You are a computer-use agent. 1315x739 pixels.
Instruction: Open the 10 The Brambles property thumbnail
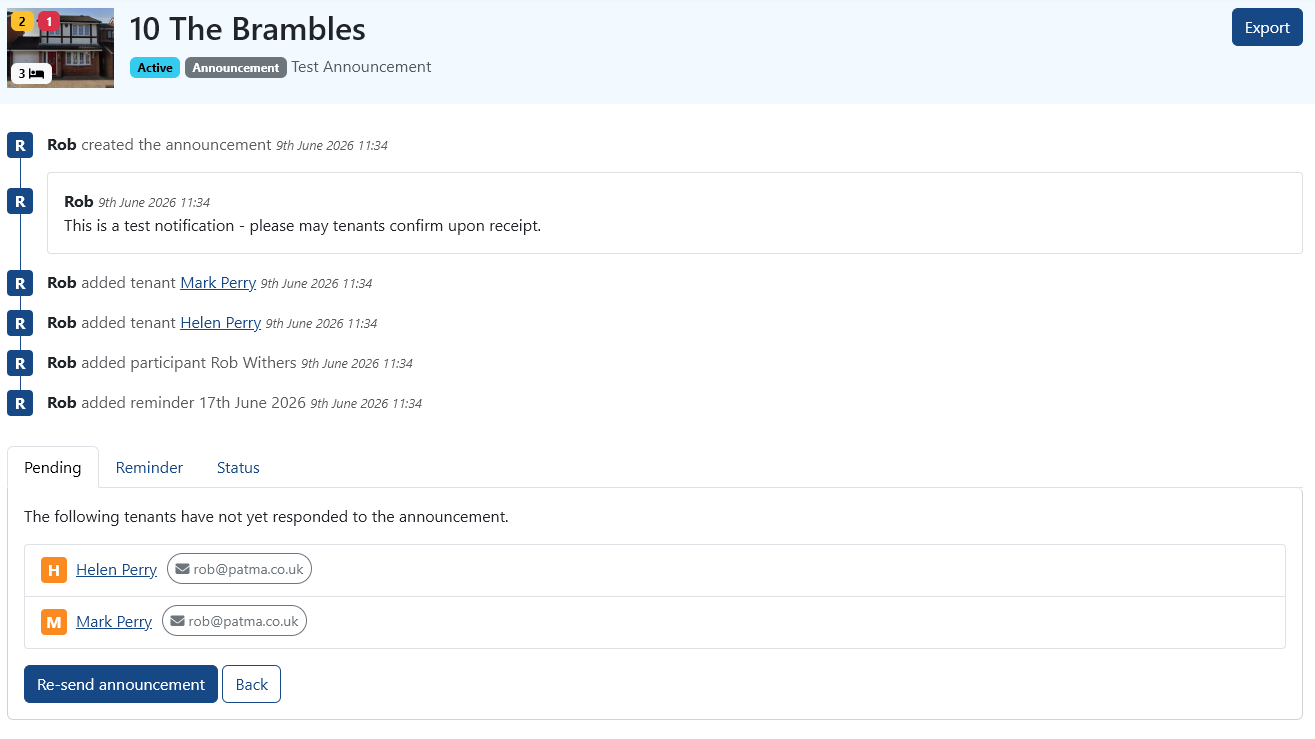pyautogui.click(x=60, y=48)
